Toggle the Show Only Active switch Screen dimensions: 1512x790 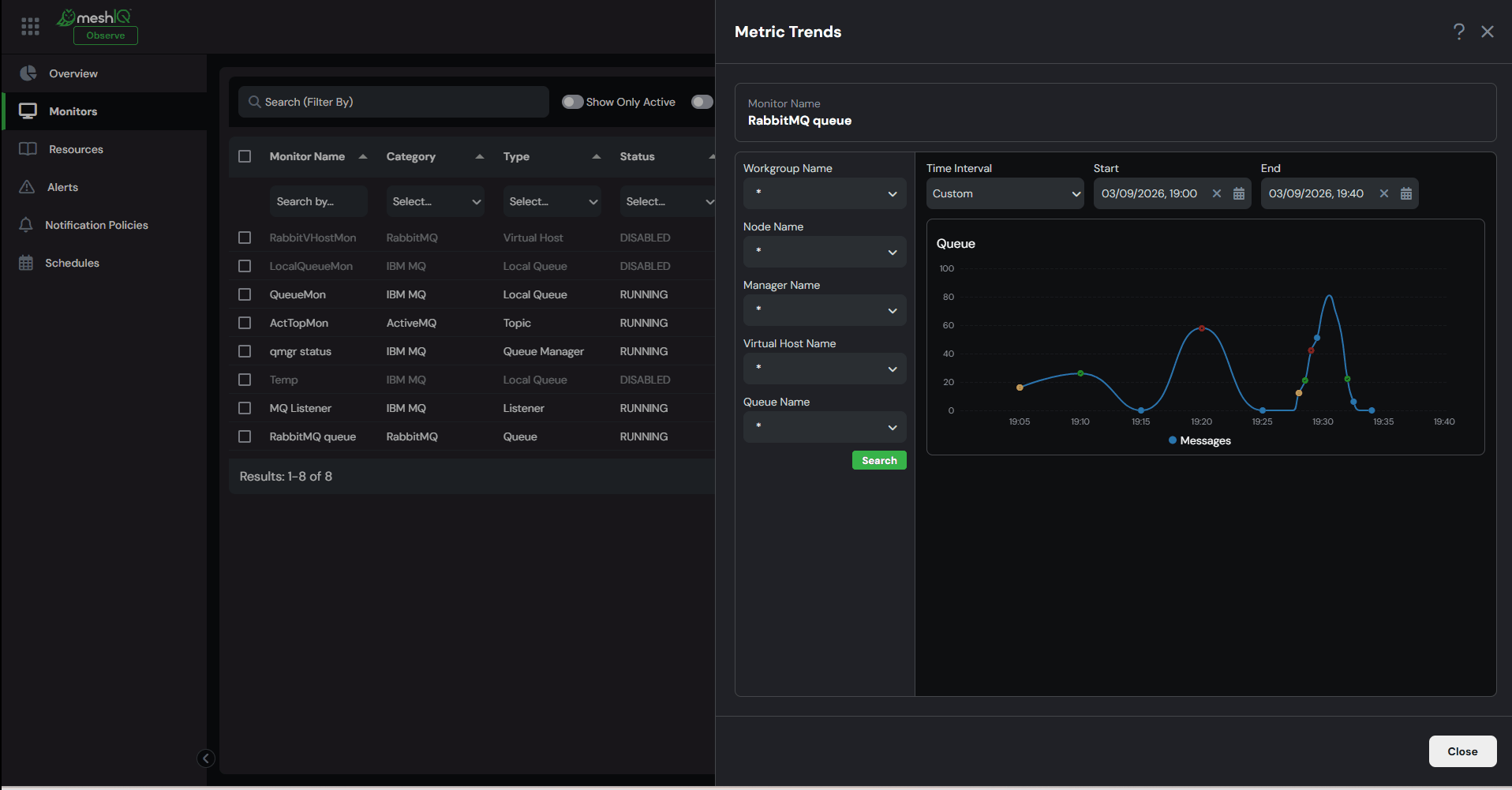pyautogui.click(x=573, y=102)
